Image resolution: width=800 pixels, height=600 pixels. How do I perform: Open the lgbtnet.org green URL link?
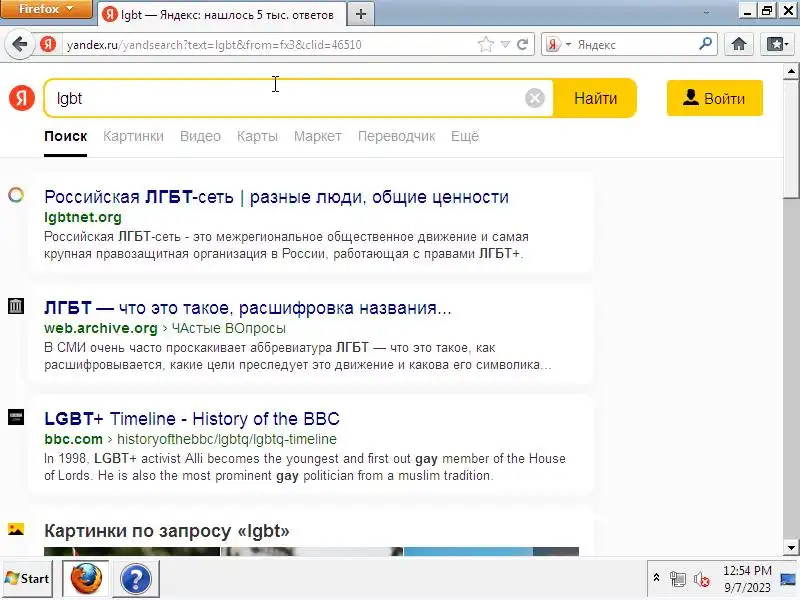tap(83, 217)
